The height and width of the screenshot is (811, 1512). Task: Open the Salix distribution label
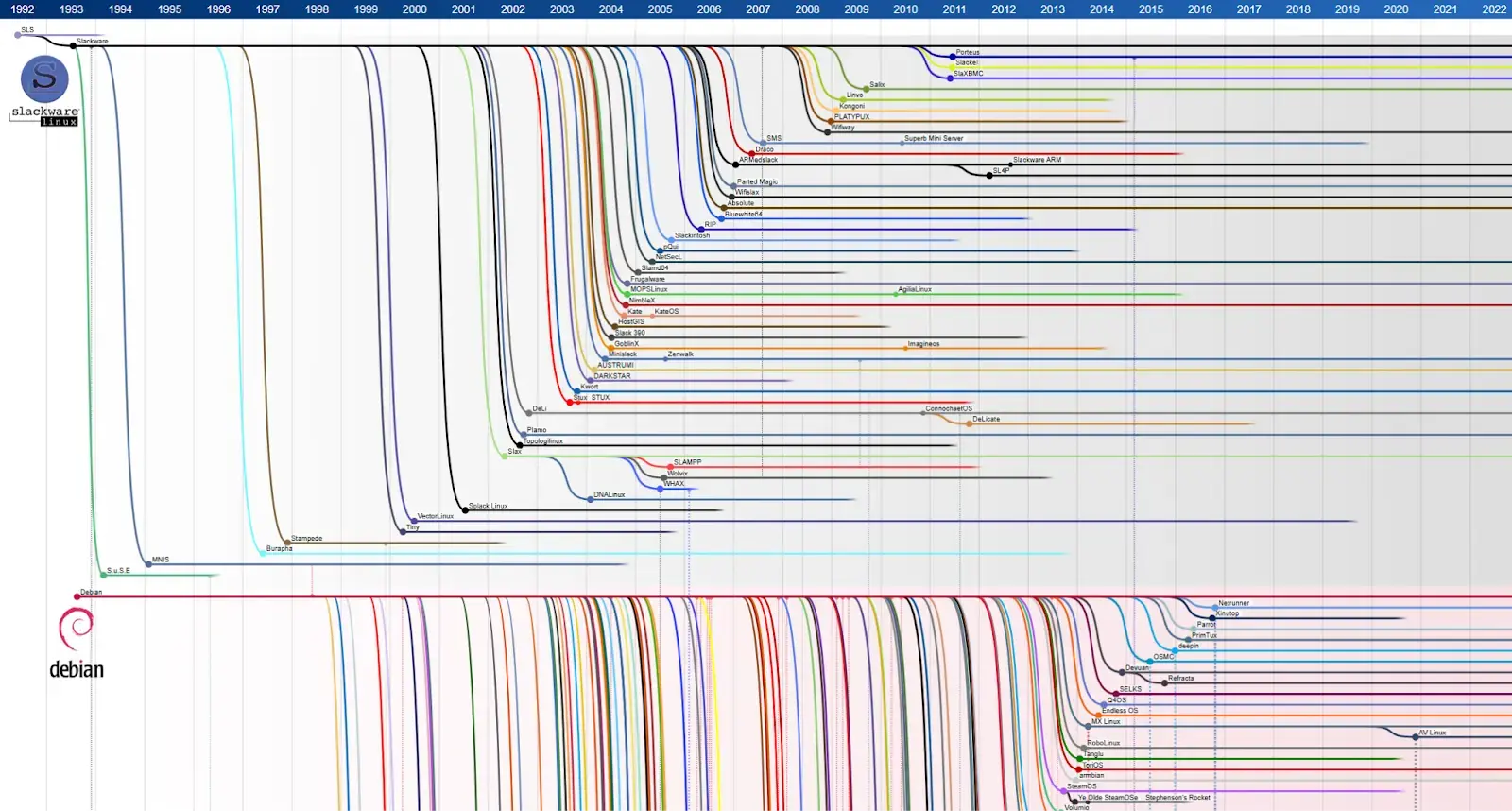[x=877, y=85]
